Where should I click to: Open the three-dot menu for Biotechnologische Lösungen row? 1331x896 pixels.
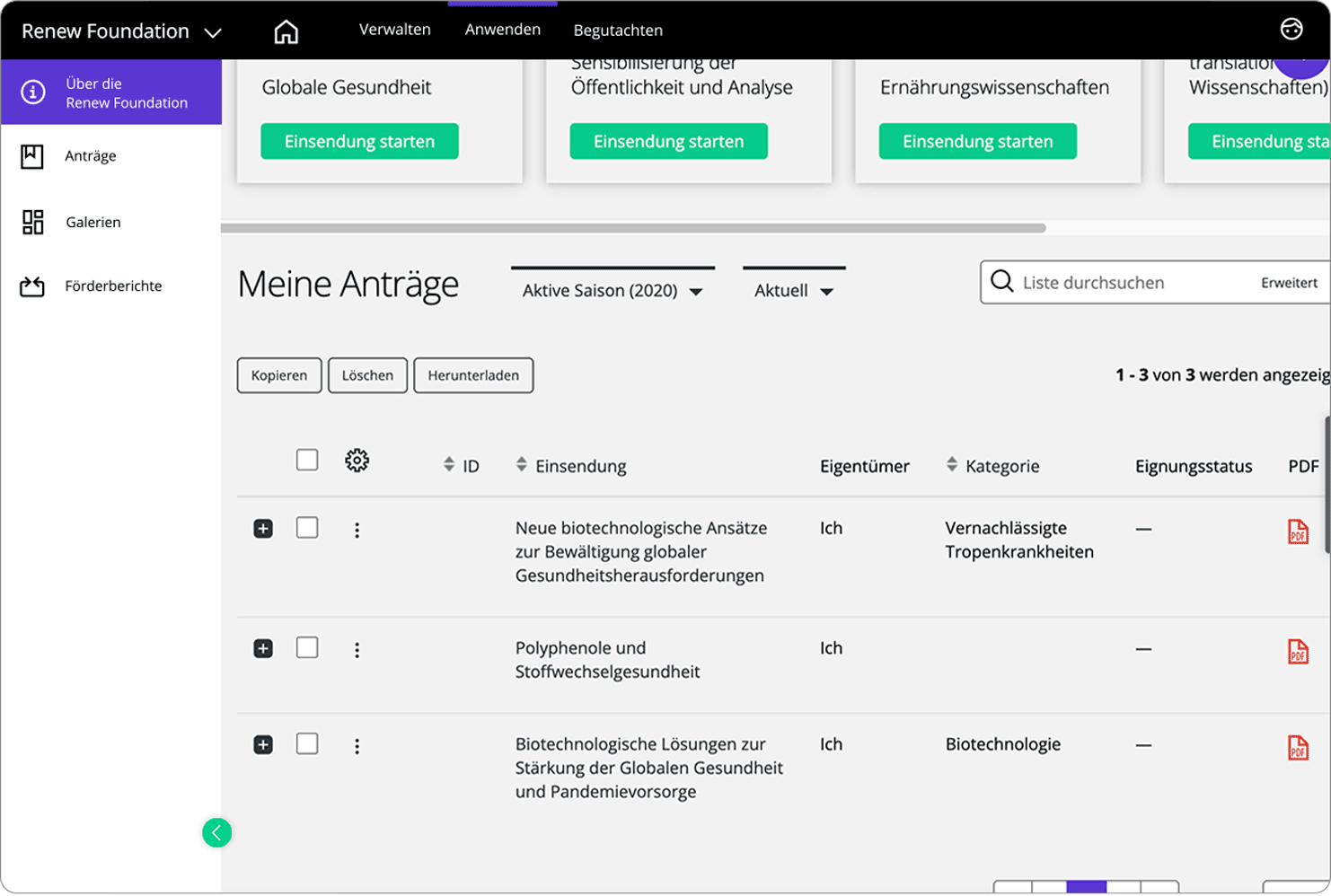tap(357, 746)
